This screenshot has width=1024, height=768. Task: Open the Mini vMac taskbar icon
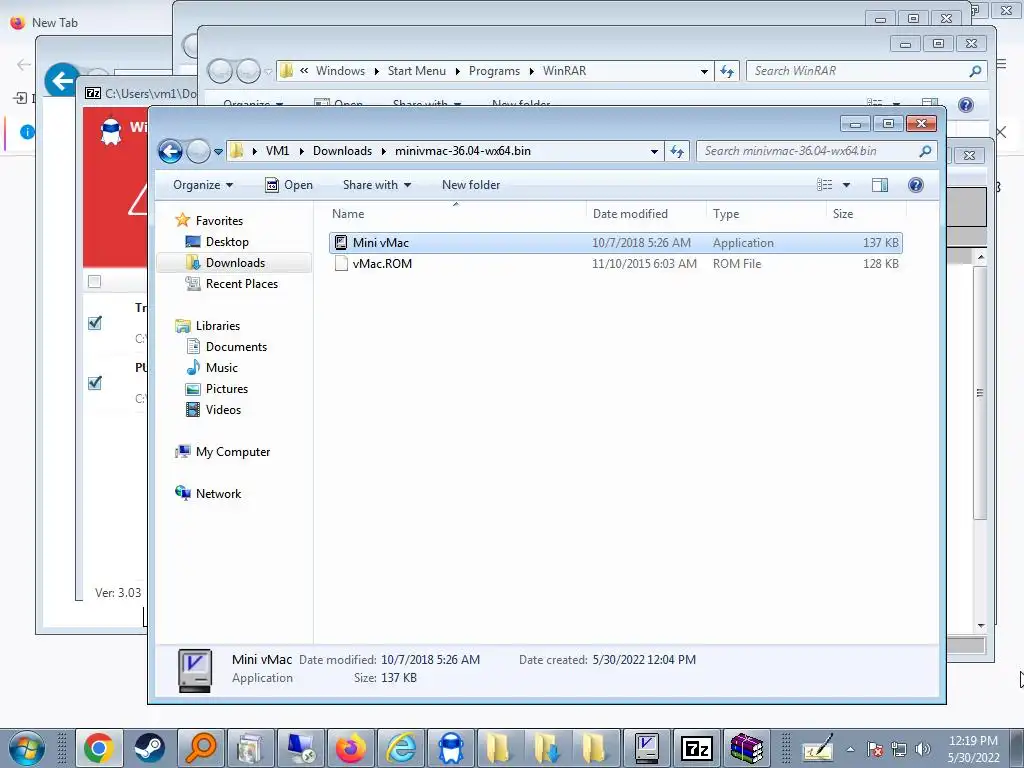pos(646,748)
